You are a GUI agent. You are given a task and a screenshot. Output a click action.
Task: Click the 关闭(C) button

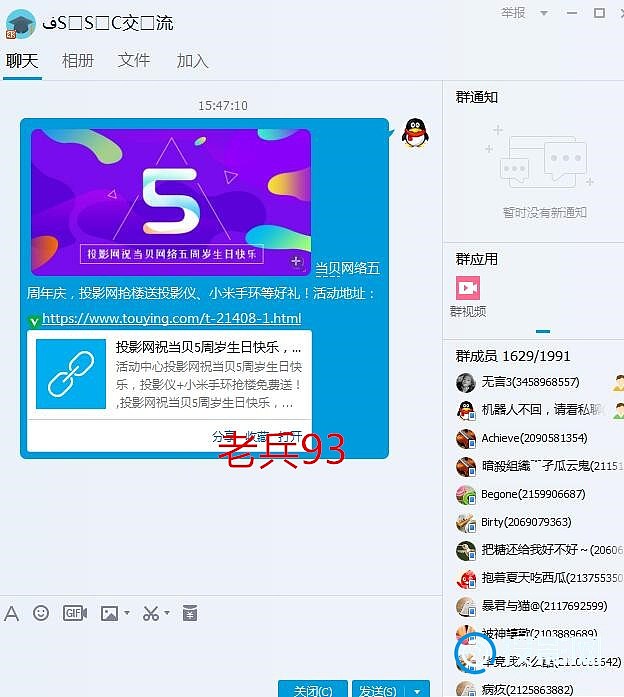313,689
